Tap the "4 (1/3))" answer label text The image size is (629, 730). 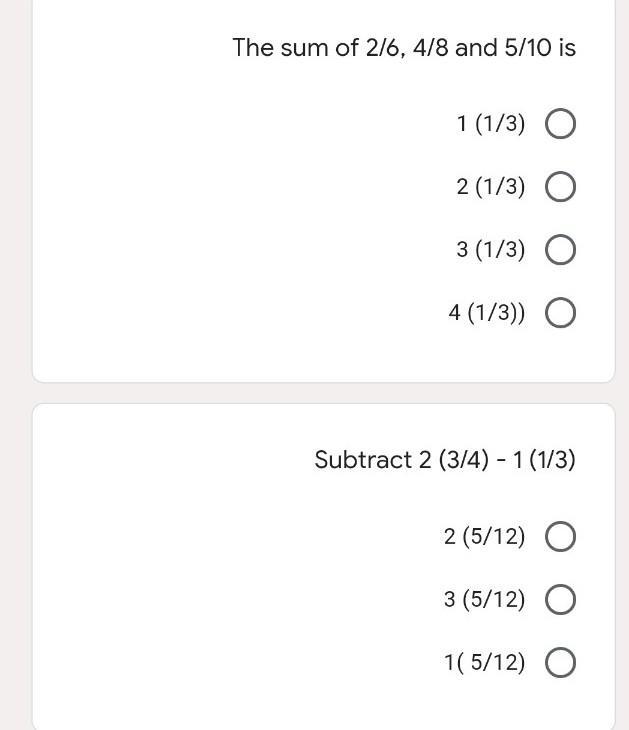pyautogui.click(x=487, y=312)
